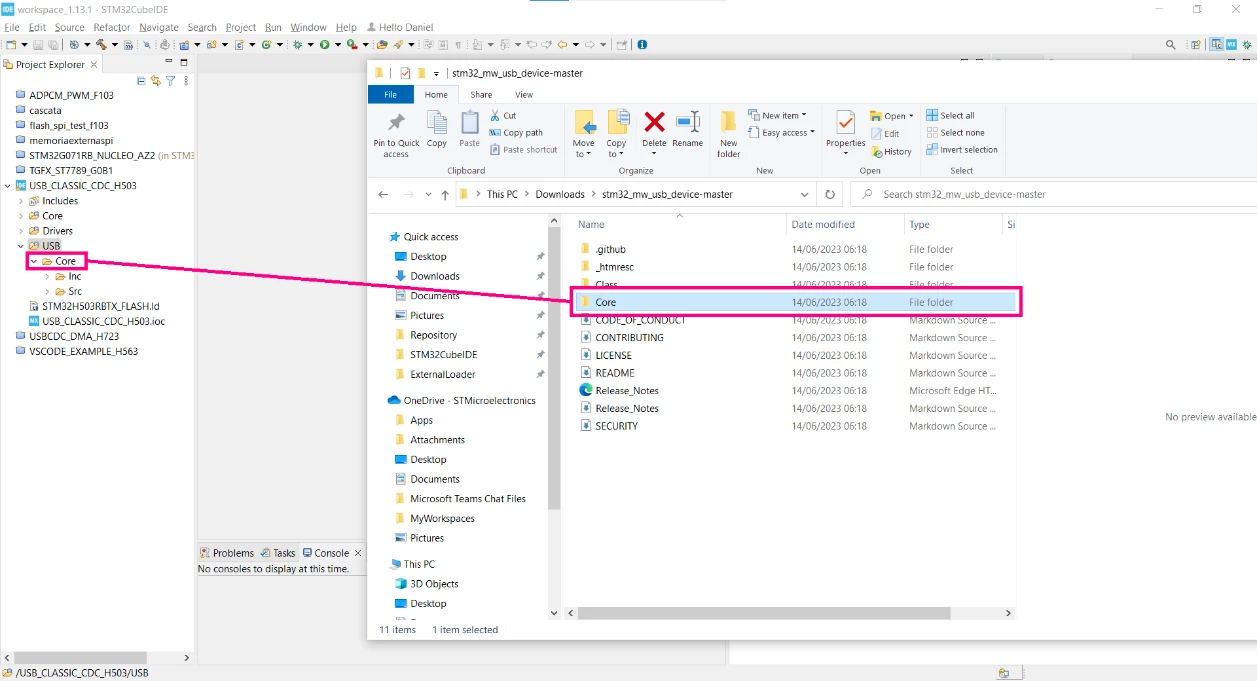Viewport: 1257px width, 681px height.
Task: Switch to the Share tab in Explorer
Action: pyautogui.click(x=481, y=95)
